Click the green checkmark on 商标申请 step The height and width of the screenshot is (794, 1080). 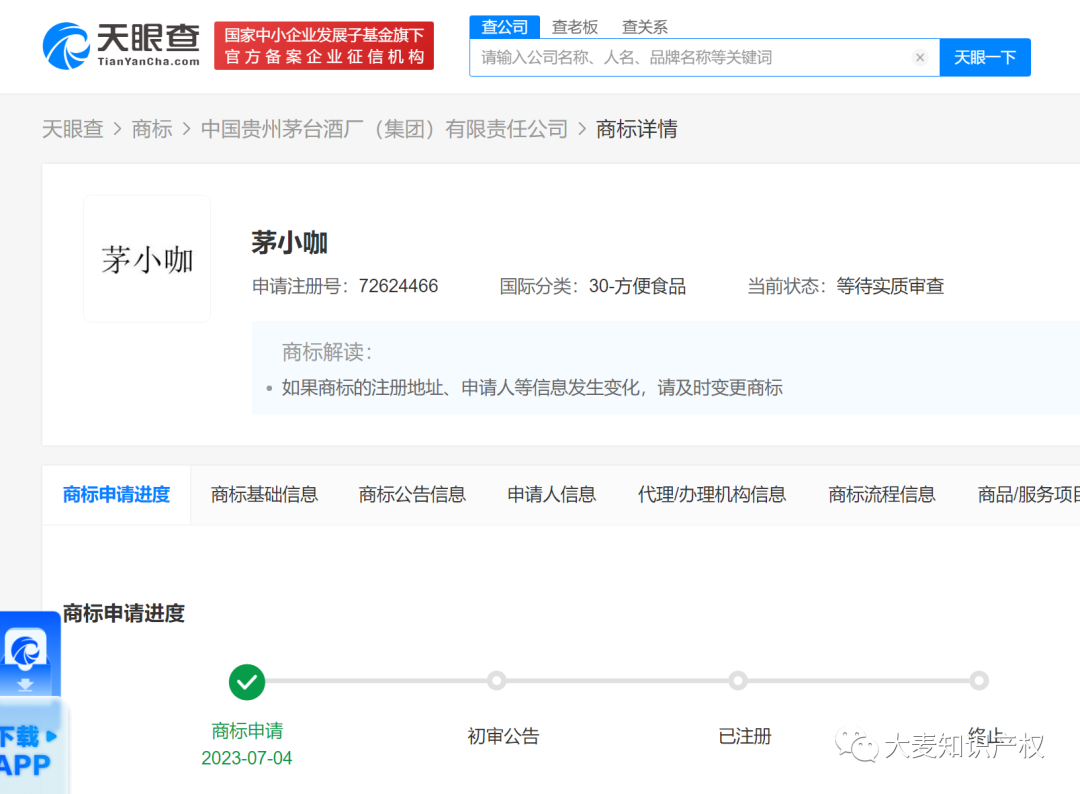click(x=247, y=682)
